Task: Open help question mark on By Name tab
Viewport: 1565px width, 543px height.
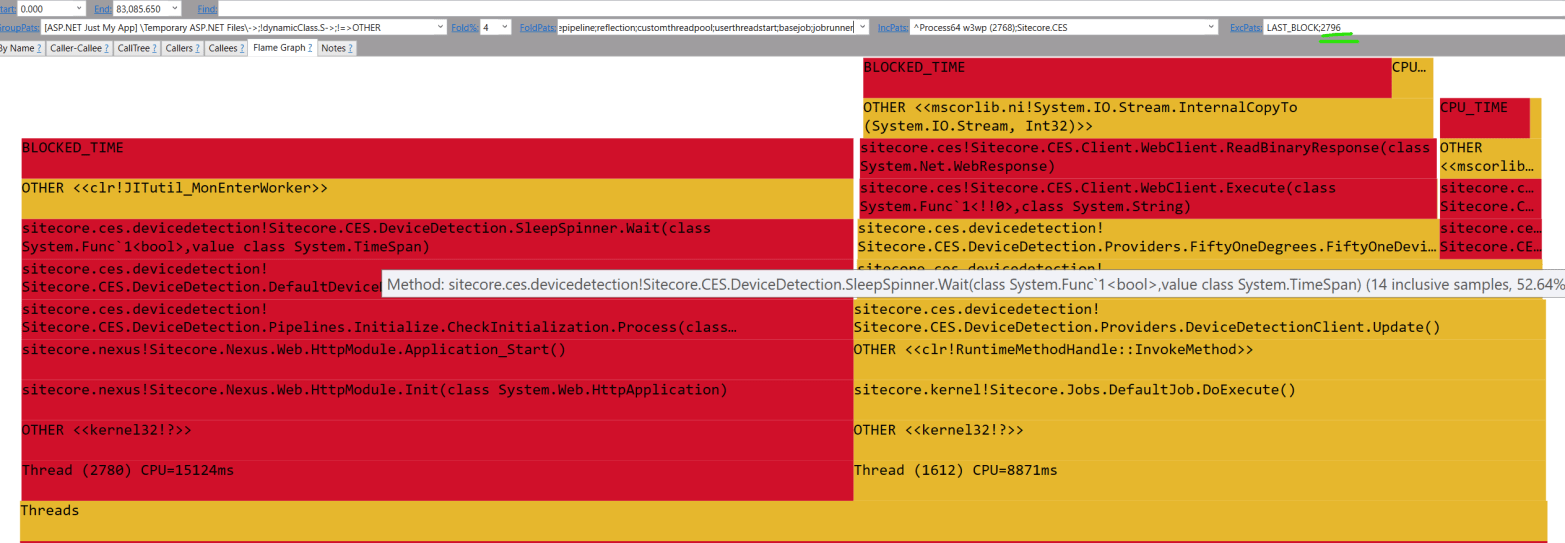Action: [x=39, y=48]
